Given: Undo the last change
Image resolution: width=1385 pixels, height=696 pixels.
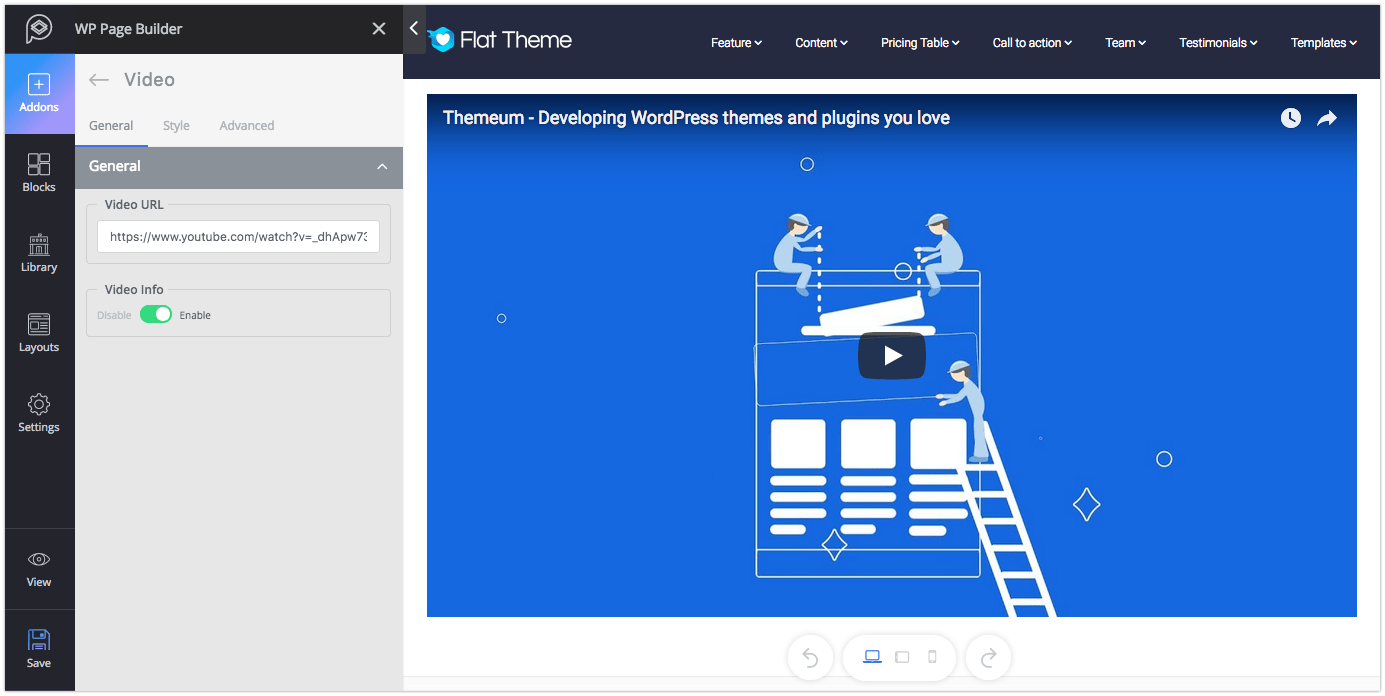Looking at the screenshot, I should point(810,658).
